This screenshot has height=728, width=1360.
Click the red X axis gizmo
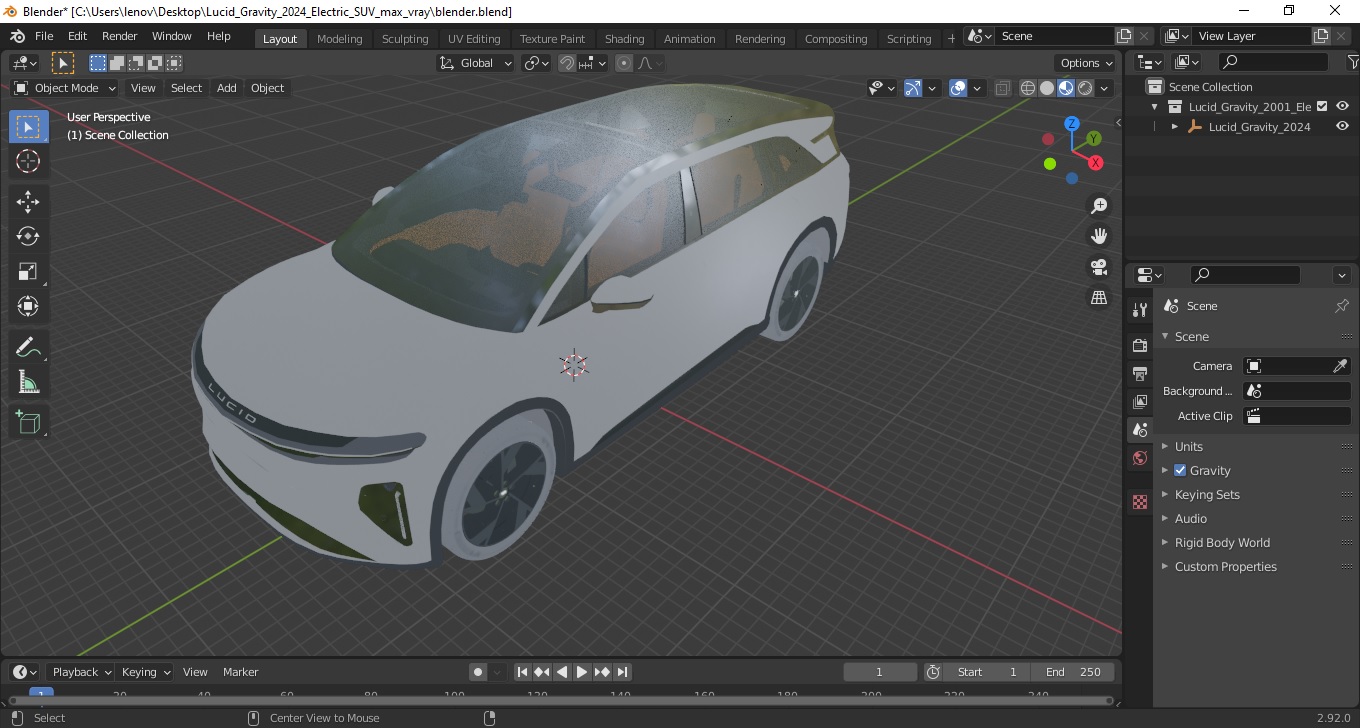point(1096,162)
